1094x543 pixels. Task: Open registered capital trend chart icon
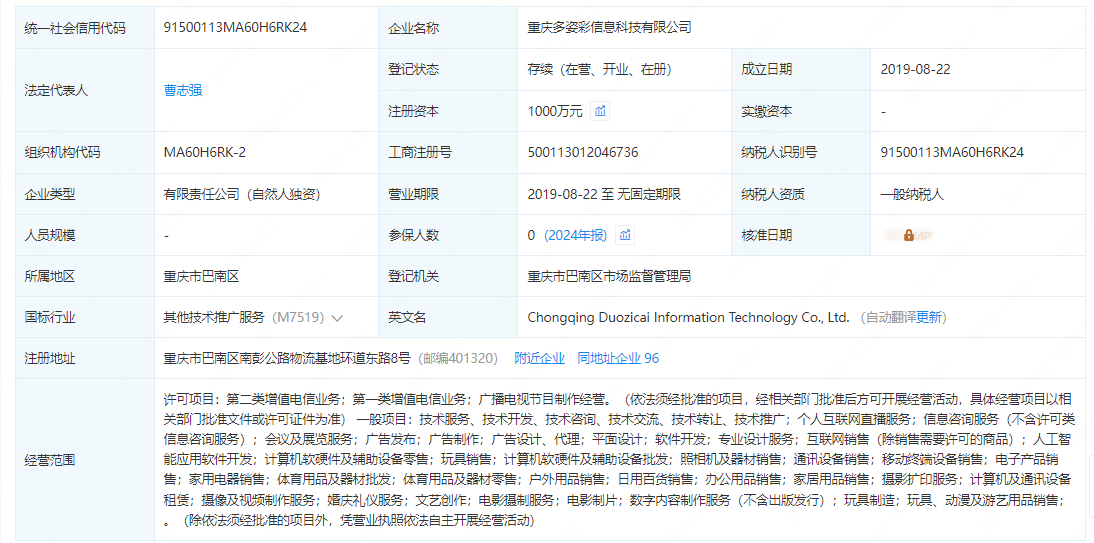pos(600,111)
